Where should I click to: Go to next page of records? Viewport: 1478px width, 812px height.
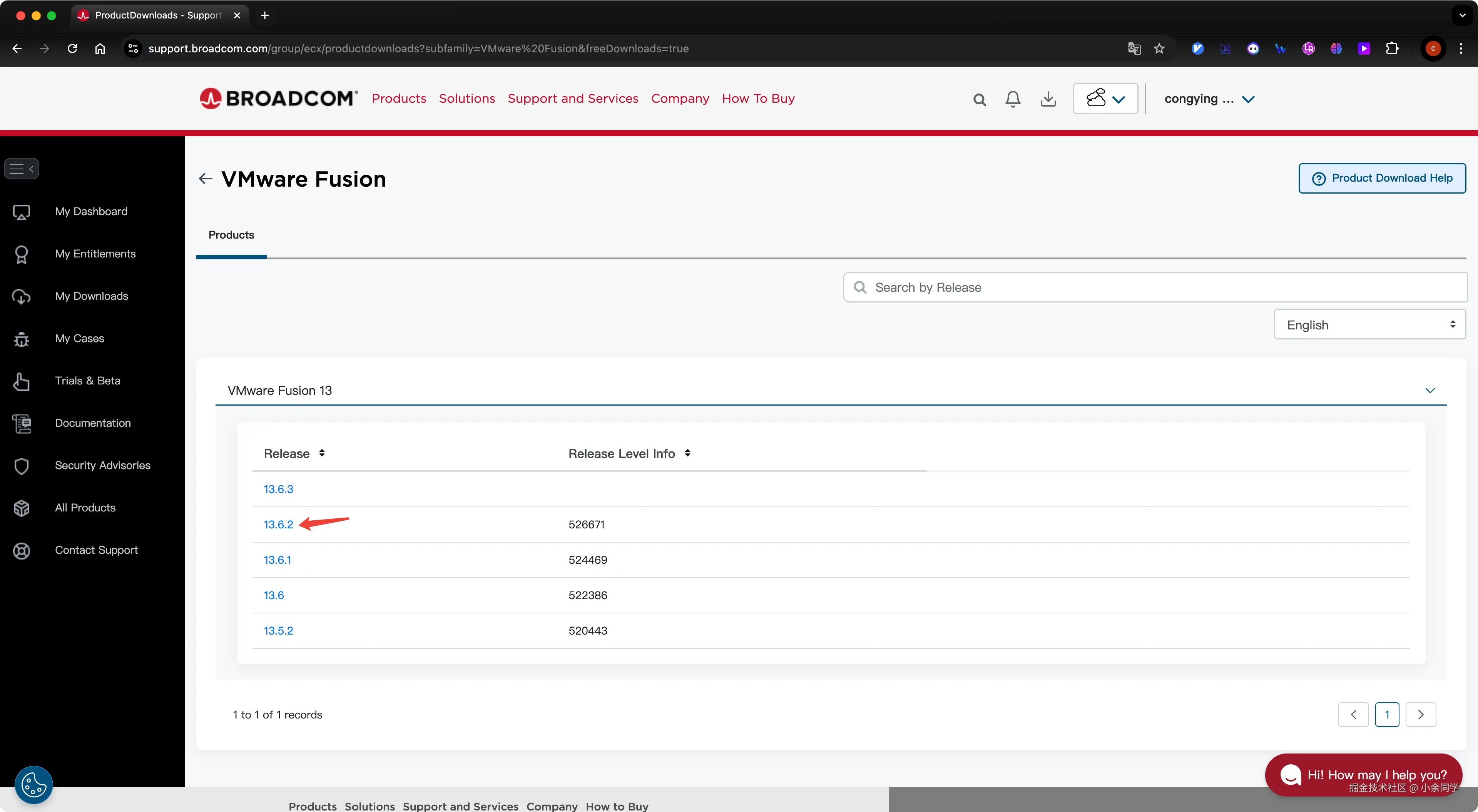1421,715
